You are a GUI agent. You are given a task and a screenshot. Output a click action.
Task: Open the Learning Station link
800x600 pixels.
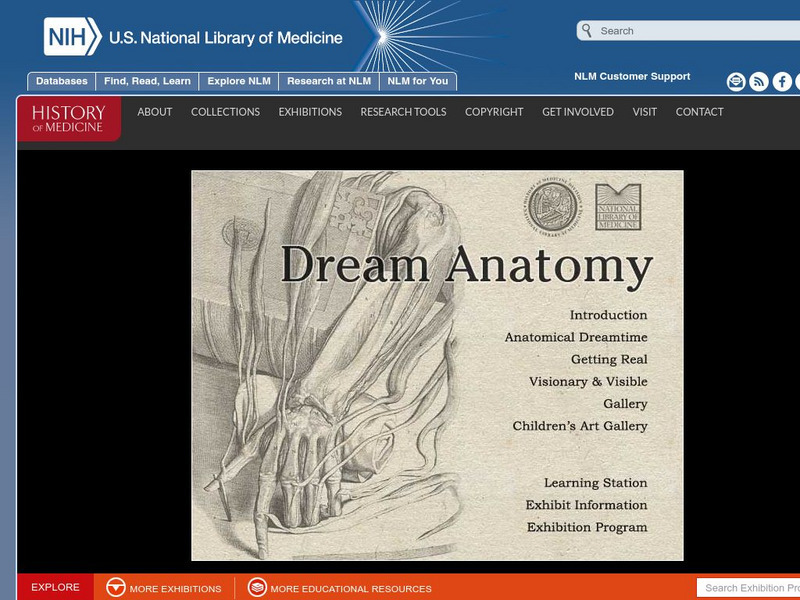point(595,483)
